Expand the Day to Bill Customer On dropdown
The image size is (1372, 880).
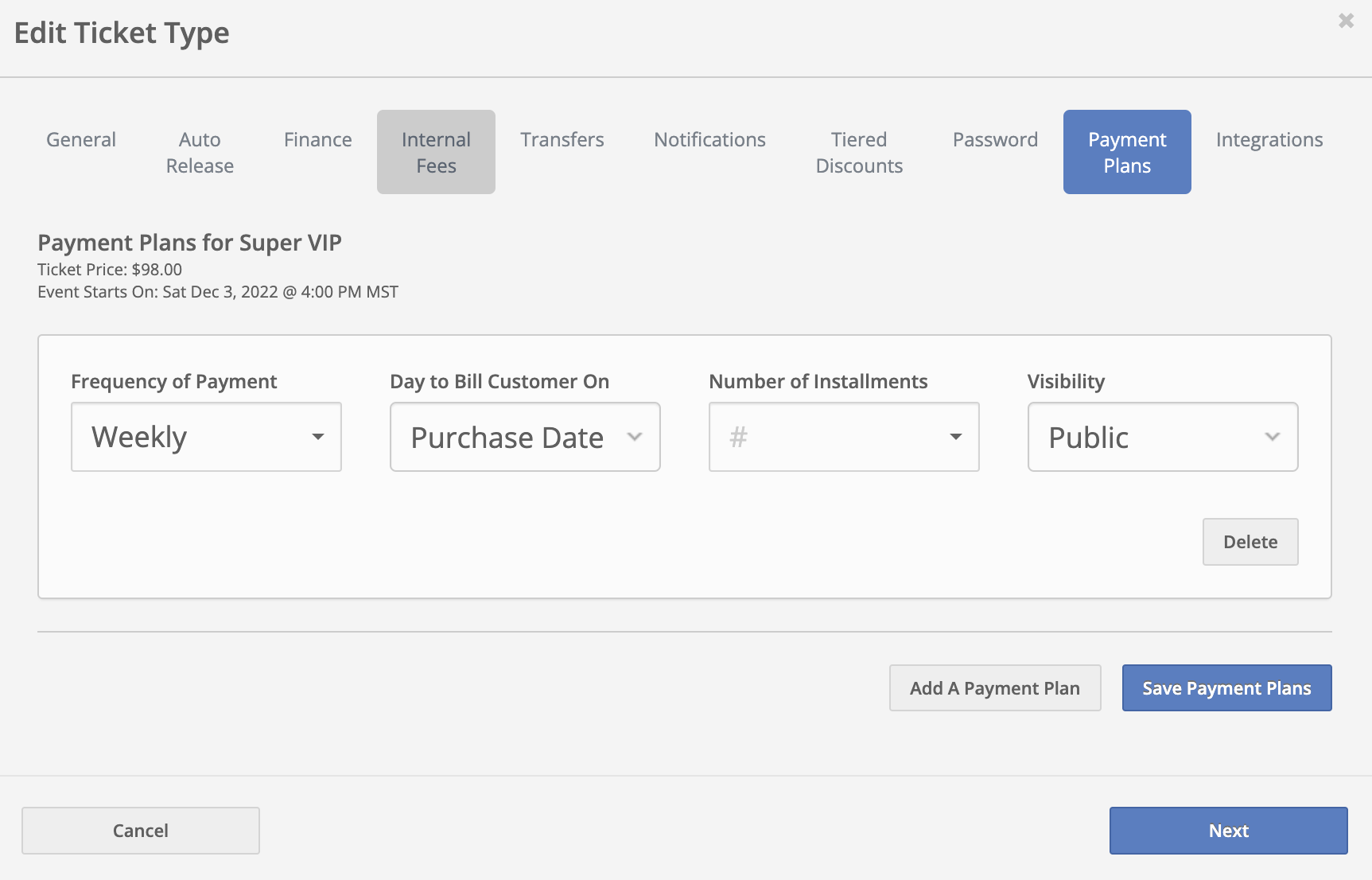coord(525,437)
